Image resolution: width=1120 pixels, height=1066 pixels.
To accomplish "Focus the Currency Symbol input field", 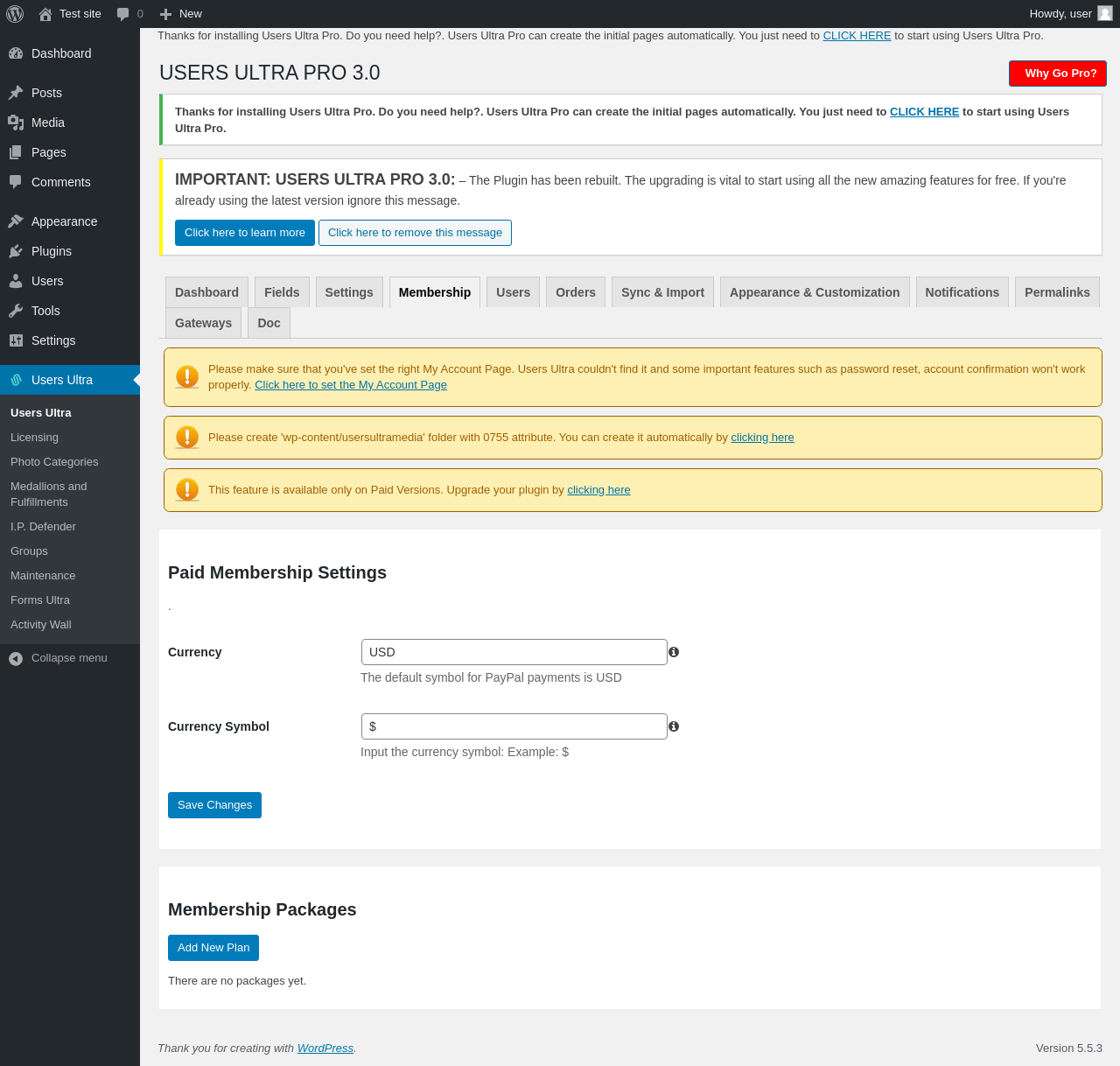I will click(x=514, y=726).
